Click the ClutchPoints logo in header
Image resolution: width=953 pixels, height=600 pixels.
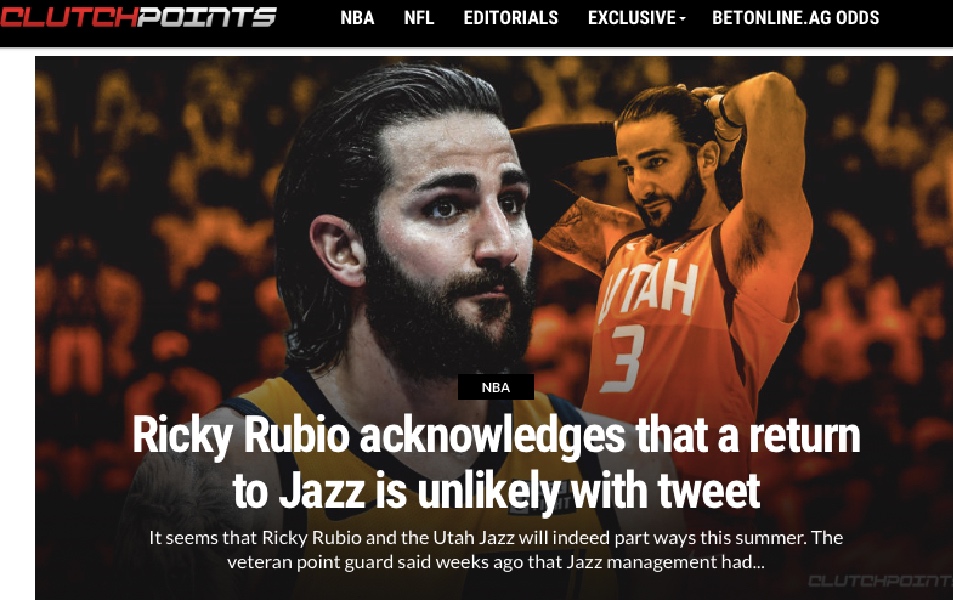[139, 16]
